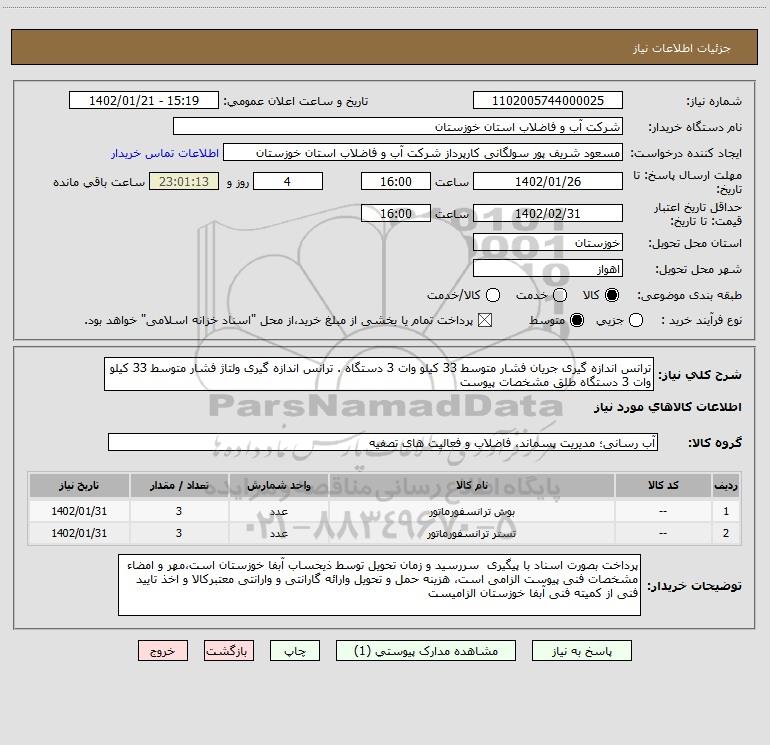Click the خروج exit button

point(163,651)
